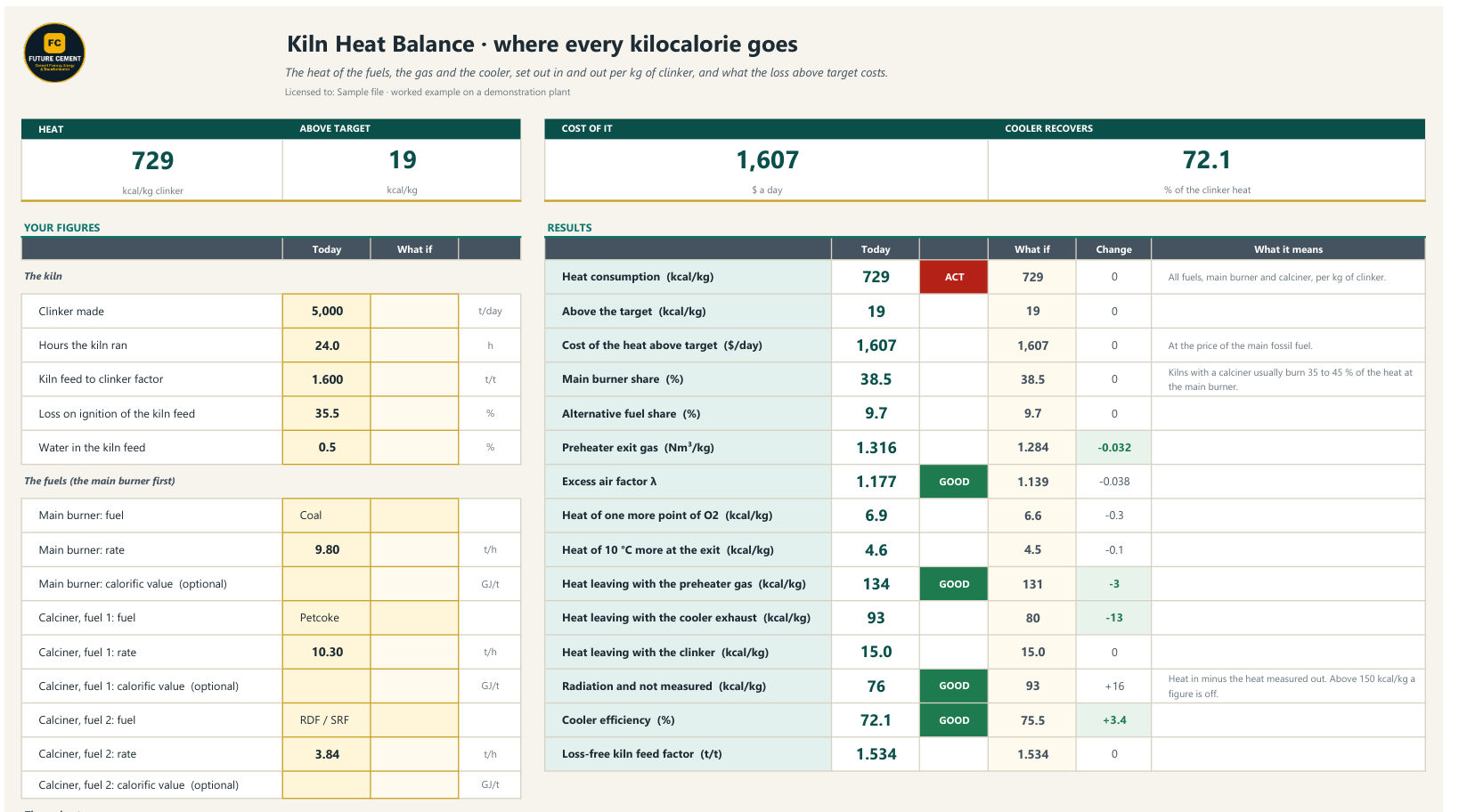Viewport: 1467px width, 812px height.
Task: Click the COST OF IT value 1,607
Action: pyautogui.click(x=767, y=160)
